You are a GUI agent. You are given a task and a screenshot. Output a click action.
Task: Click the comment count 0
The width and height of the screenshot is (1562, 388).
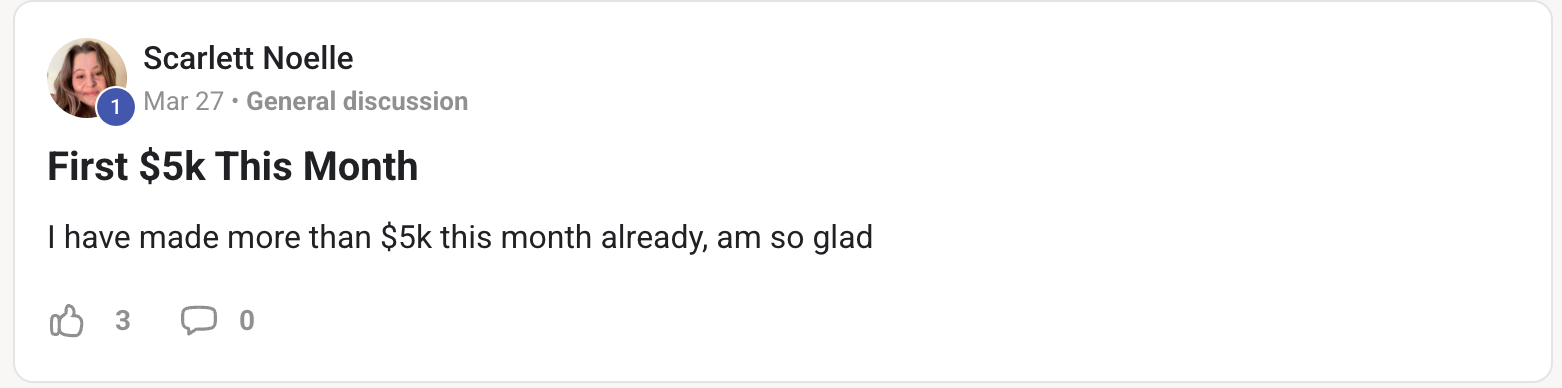247,321
